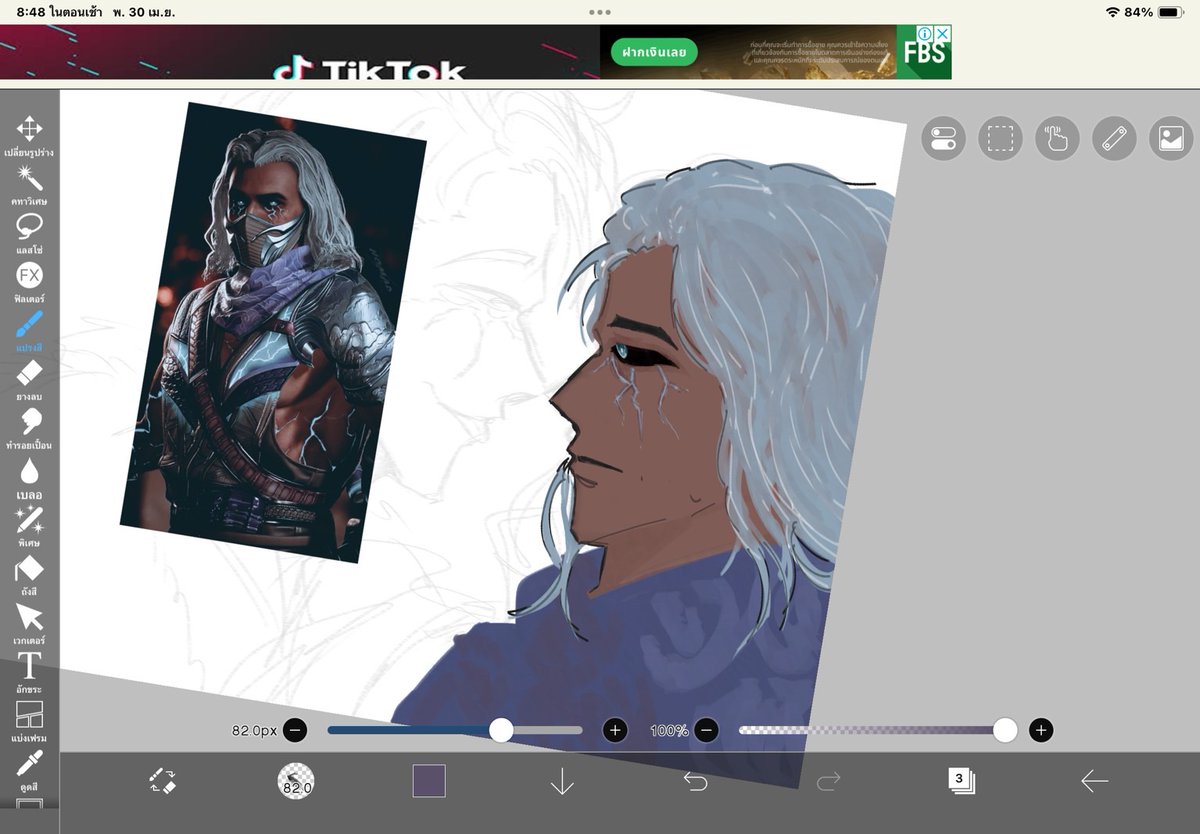This screenshot has width=1200, height=834.
Task: Open the FX Filter tool (ฟิลเตอร์)
Action: (29, 281)
